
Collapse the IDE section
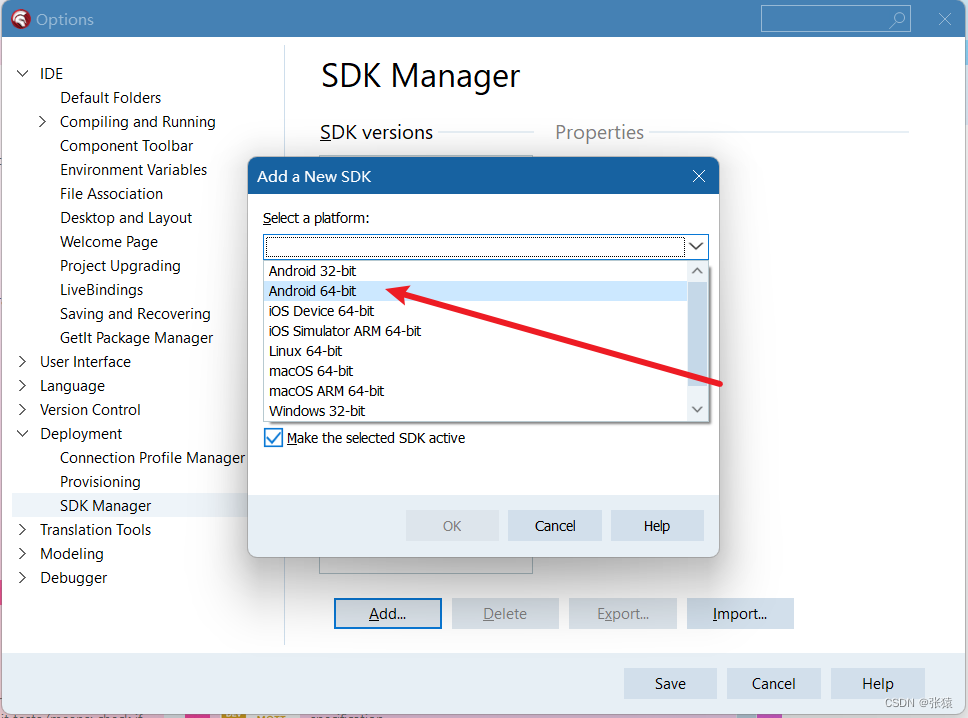tap(22, 73)
